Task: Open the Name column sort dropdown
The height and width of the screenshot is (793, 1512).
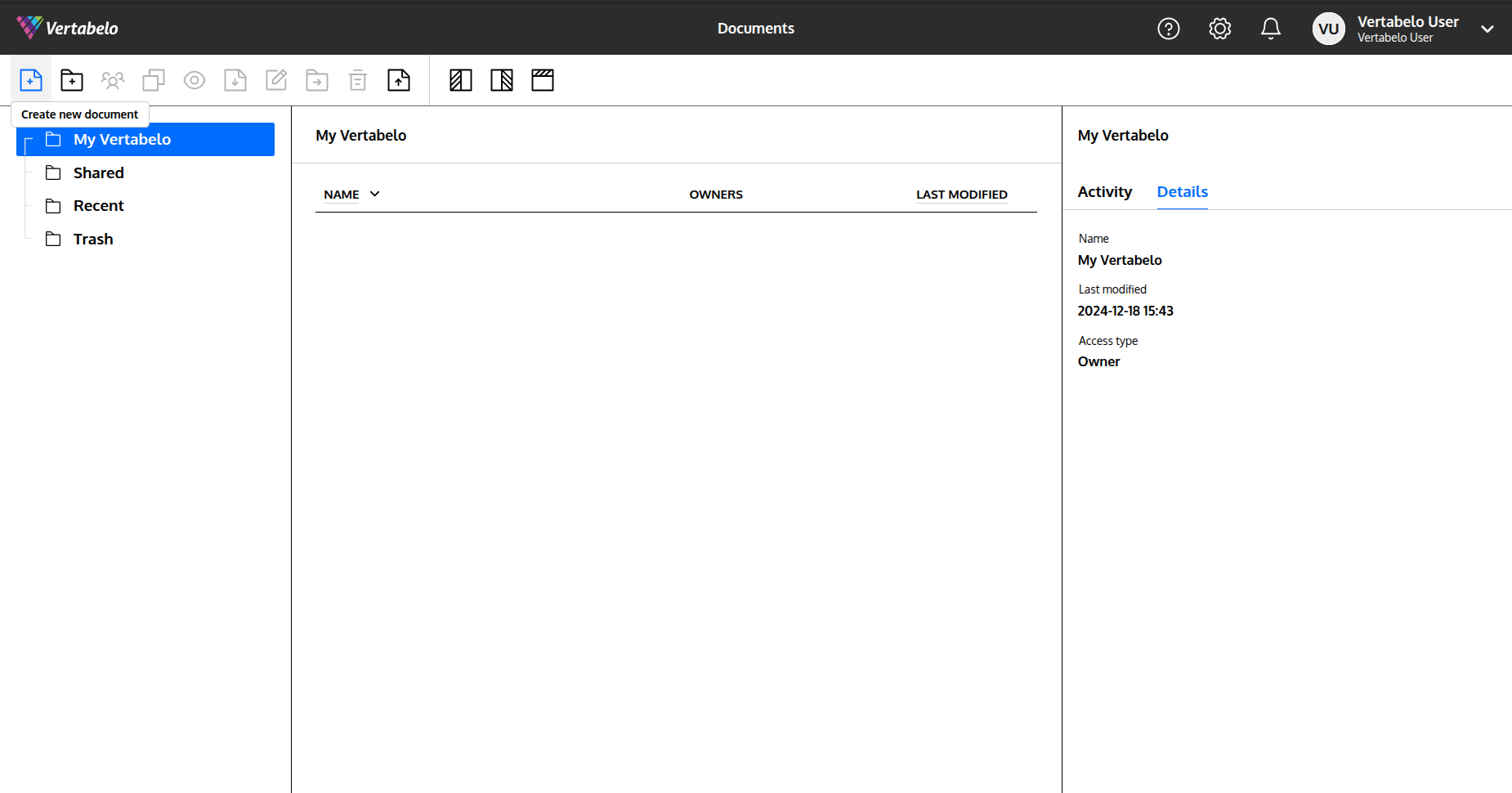Action: pyautogui.click(x=374, y=194)
